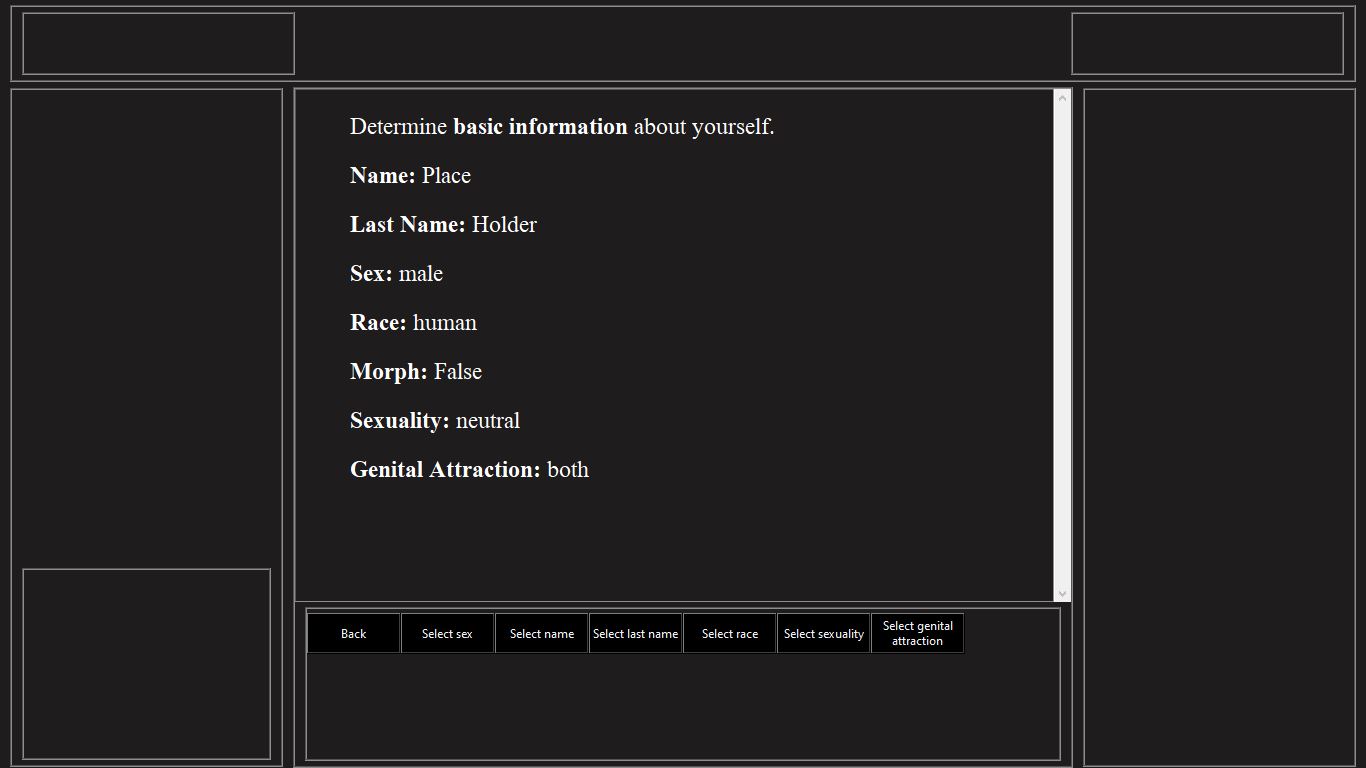This screenshot has width=1366, height=768.
Task: Click the empty bottom-left sidebar box
Action: [x=146, y=664]
